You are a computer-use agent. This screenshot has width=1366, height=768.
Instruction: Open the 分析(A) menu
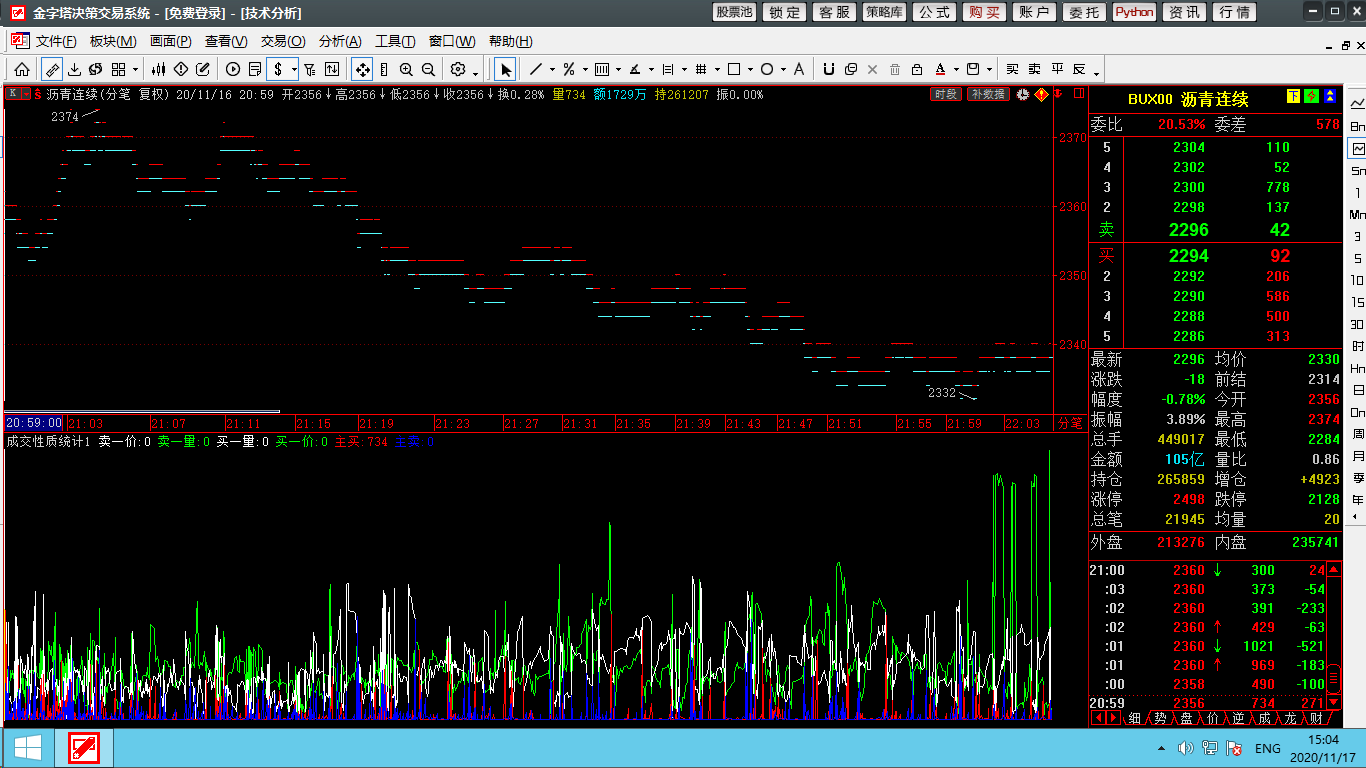[340, 41]
